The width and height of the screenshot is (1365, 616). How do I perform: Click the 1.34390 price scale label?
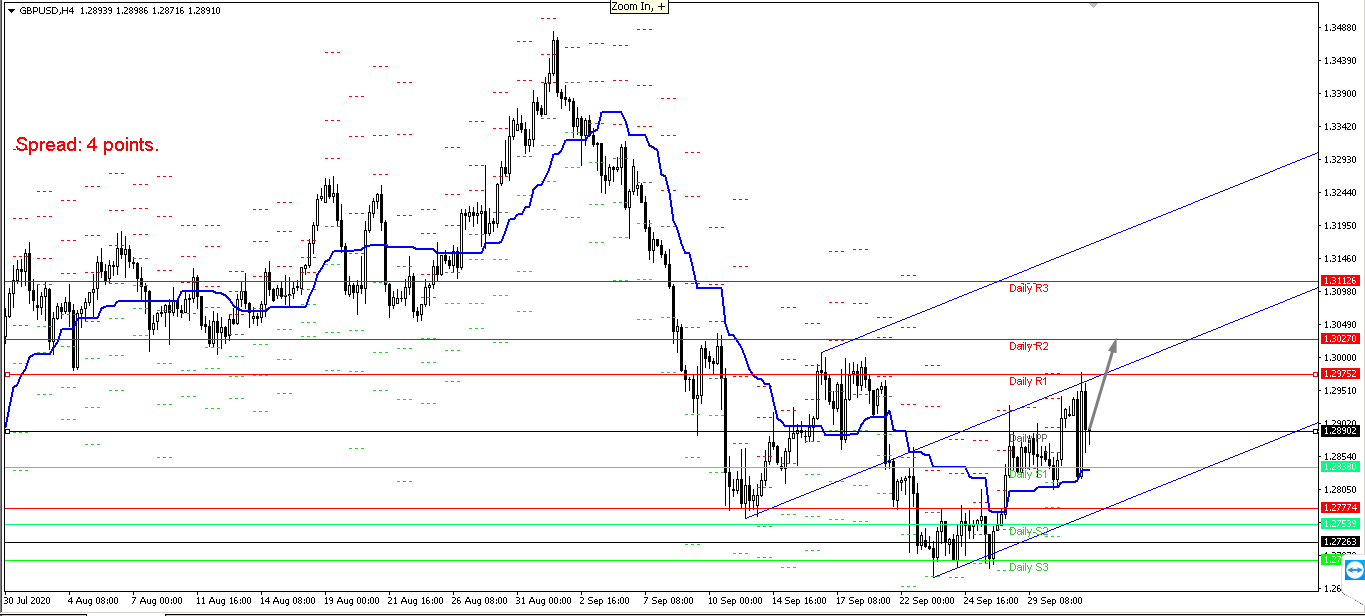coord(1340,61)
